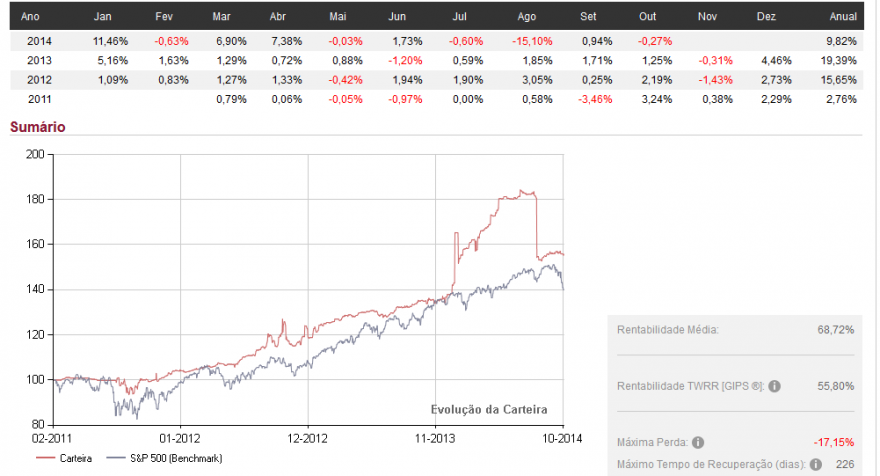Image resolution: width=880 pixels, height=476 pixels.
Task: Toggle the S&P 500 (Benchmark) legend entry
Action: tap(164, 458)
